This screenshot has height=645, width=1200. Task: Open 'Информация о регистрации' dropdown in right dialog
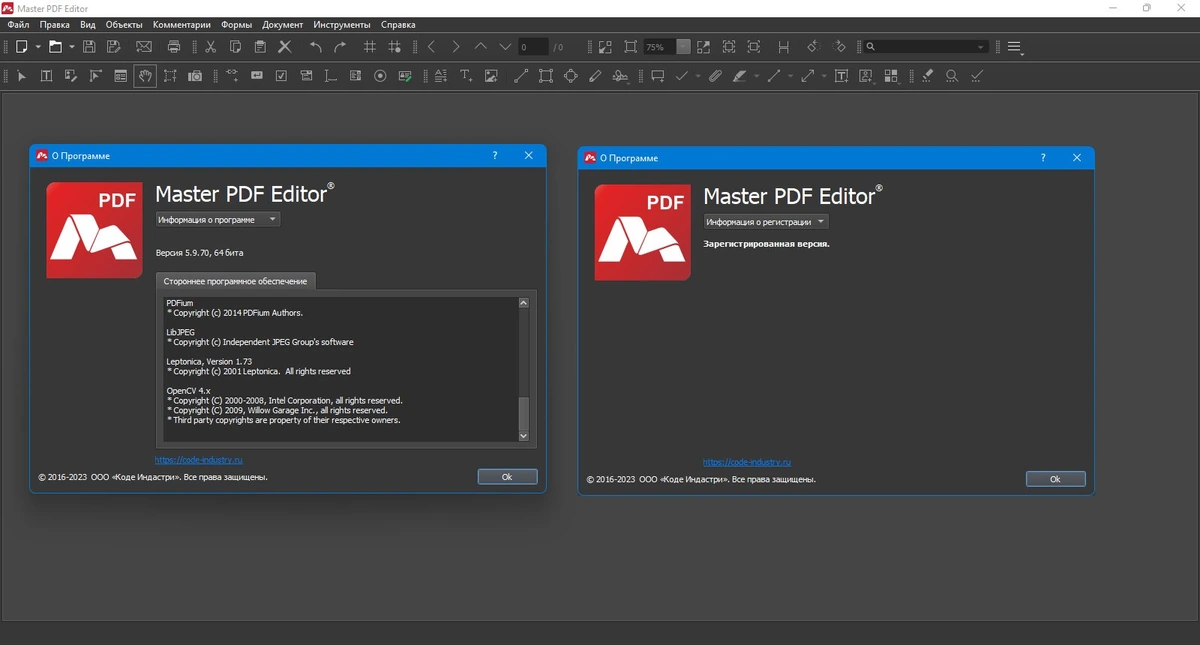pyautogui.click(x=766, y=222)
